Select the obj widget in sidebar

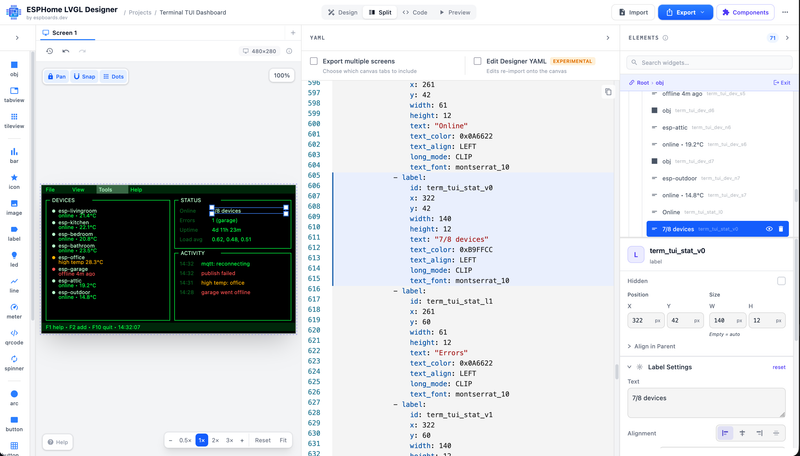pyautogui.click(x=14, y=68)
